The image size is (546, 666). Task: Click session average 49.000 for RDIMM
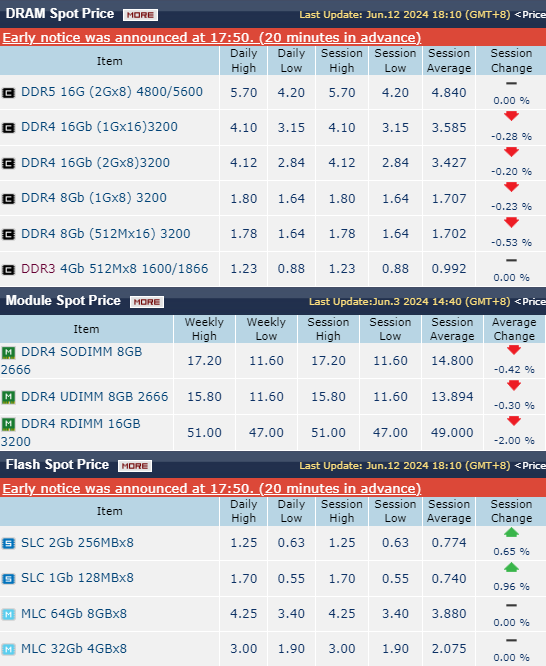(x=452, y=433)
